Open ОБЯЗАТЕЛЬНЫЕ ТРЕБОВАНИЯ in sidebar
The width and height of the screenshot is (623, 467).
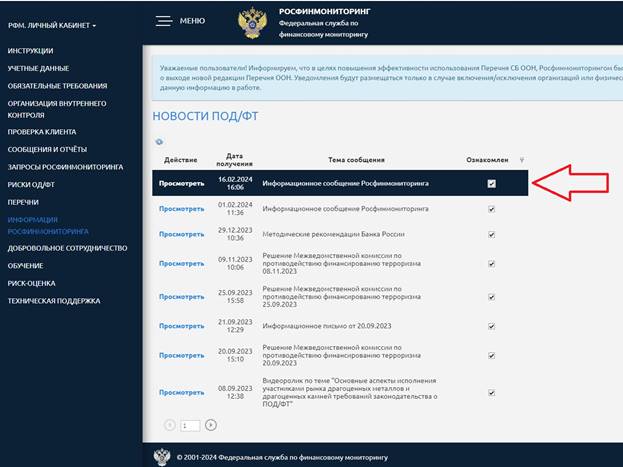pyautogui.click(x=57, y=86)
